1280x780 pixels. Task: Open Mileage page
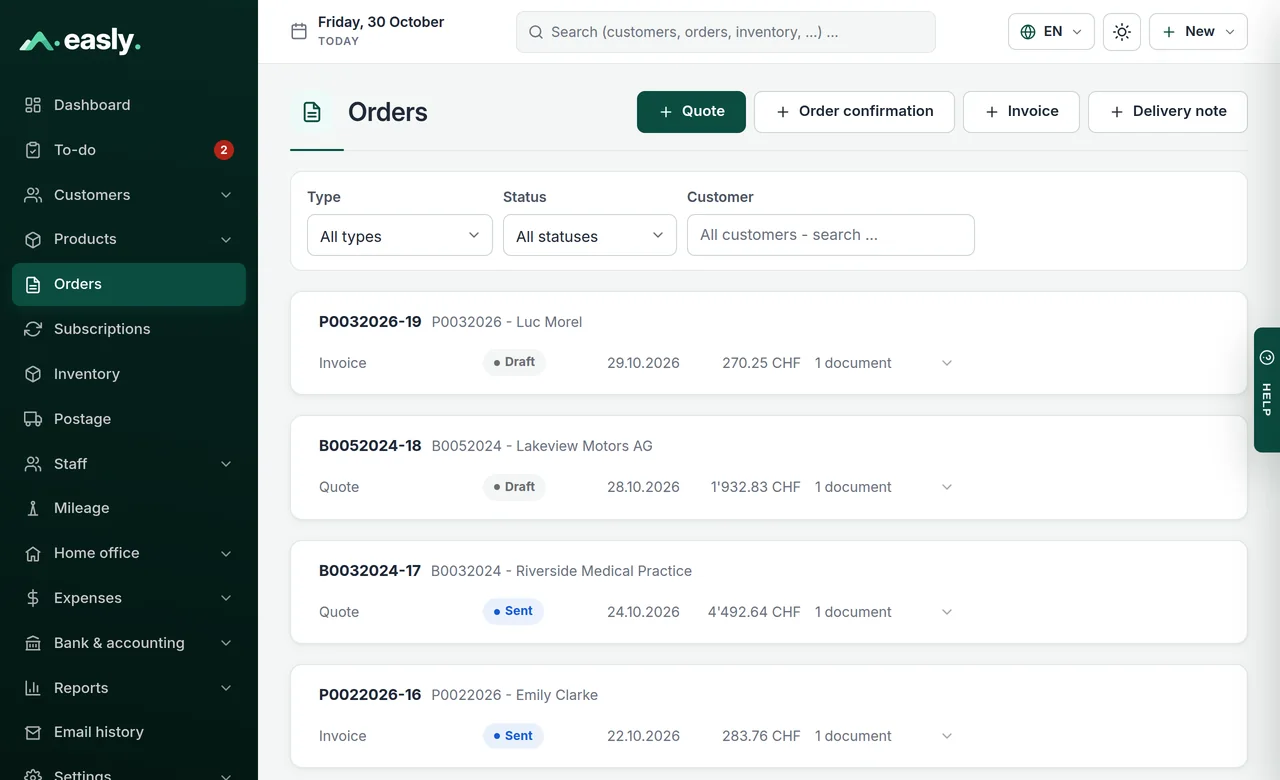(x=129, y=508)
